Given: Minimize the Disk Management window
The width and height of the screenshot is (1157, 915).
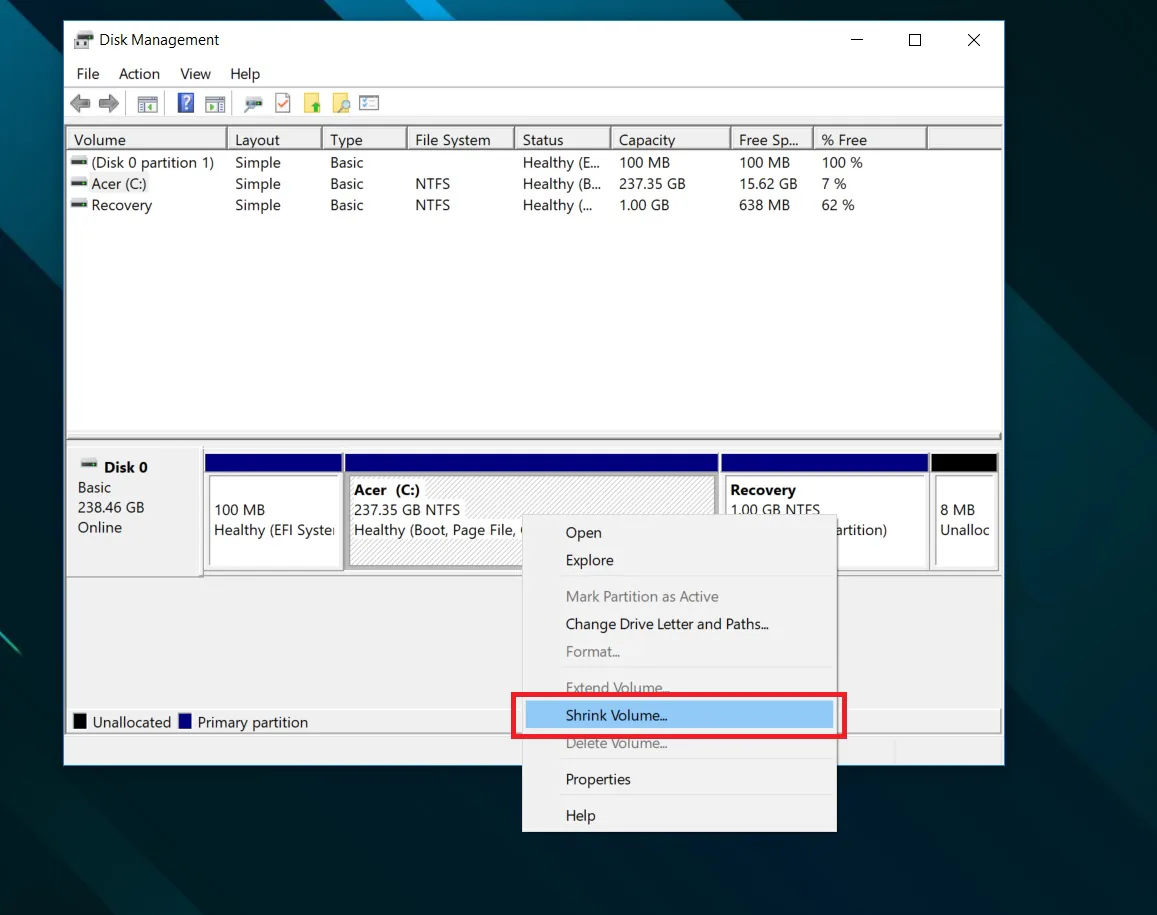Looking at the screenshot, I should 857,40.
